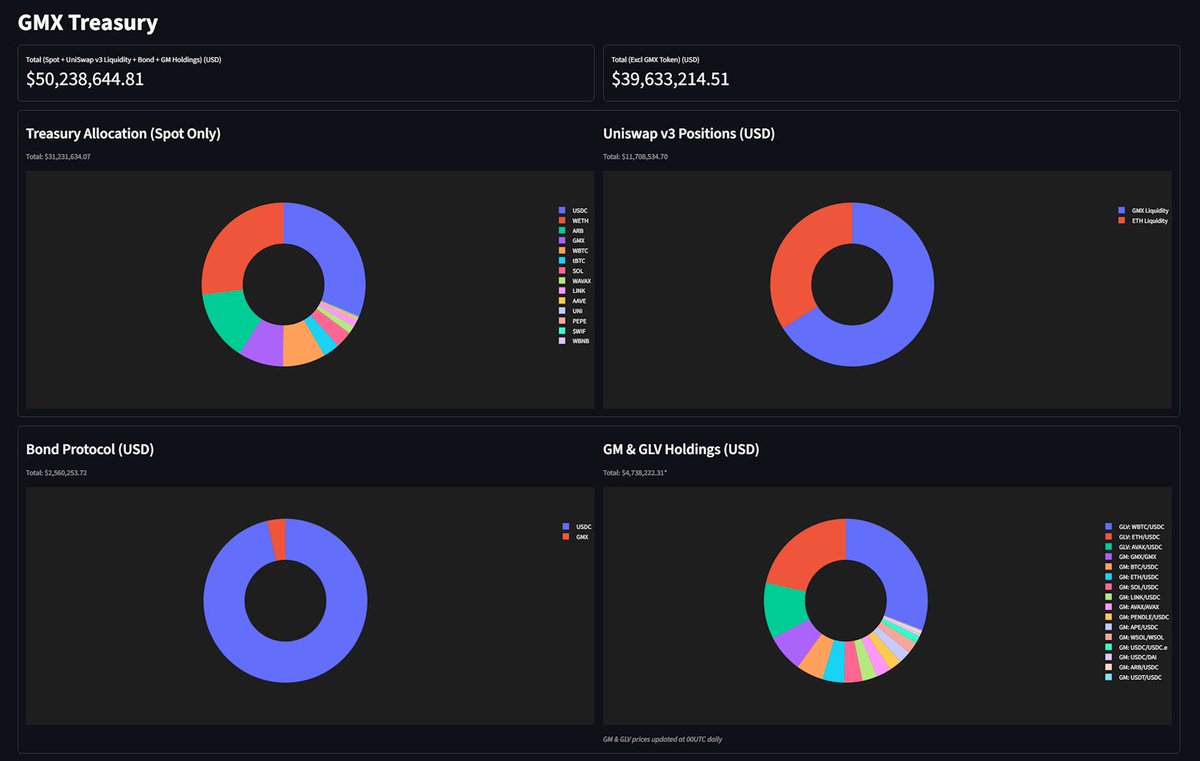Image resolution: width=1200 pixels, height=761 pixels.
Task: Toggle ARB legend entry in Treasury Allocation
Action: pyautogui.click(x=572, y=230)
